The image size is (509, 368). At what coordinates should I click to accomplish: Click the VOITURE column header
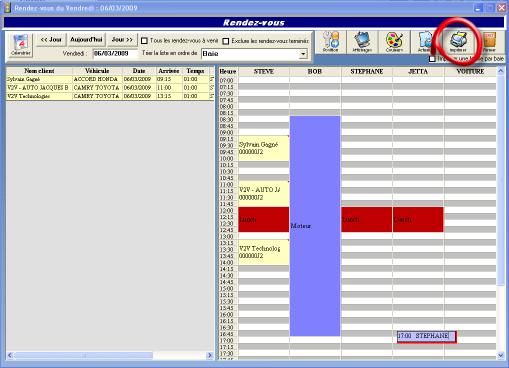click(x=470, y=71)
